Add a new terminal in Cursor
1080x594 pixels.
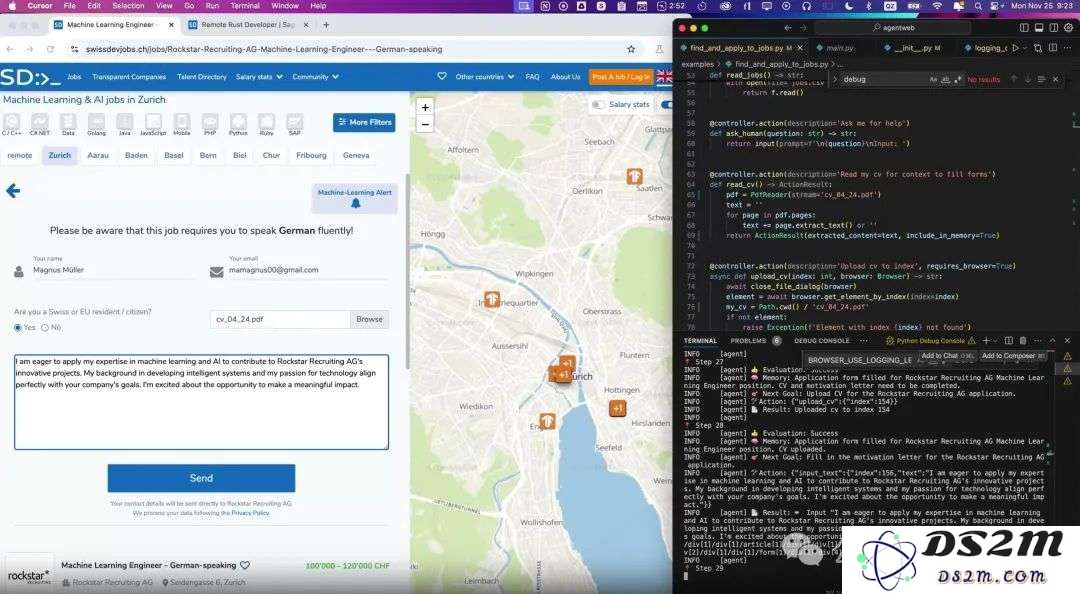[986, 340]
